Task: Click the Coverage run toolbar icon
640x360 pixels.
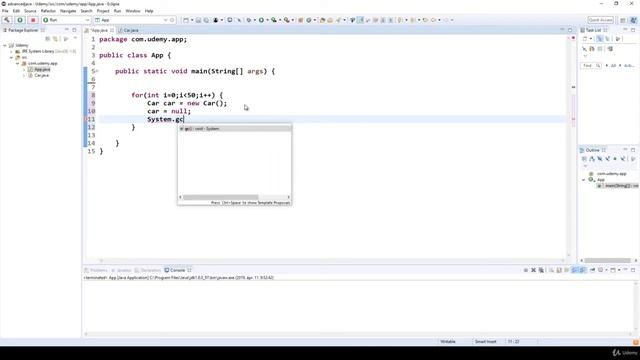Action: [x=274, y=20]
